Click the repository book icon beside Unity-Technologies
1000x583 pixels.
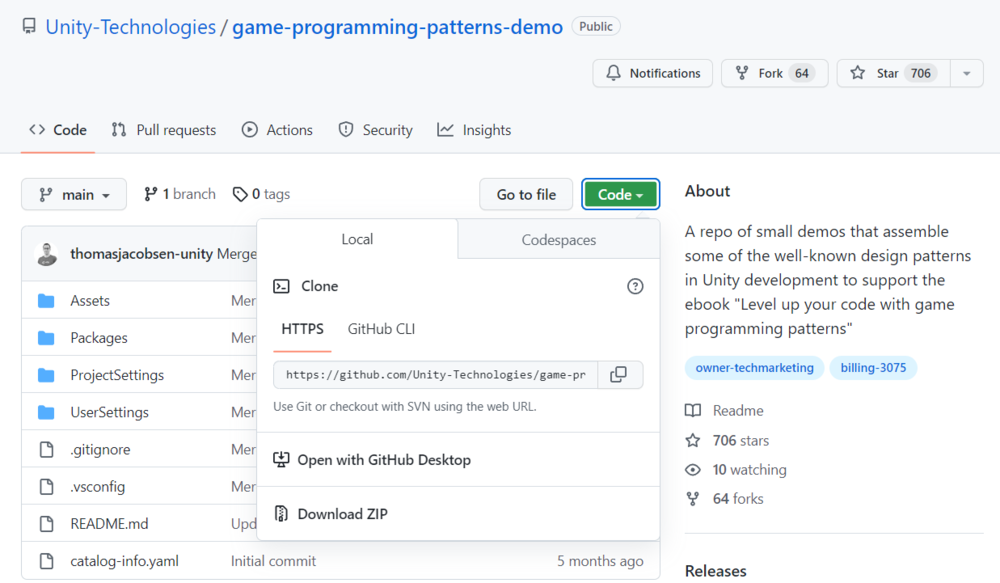[29, 25]
